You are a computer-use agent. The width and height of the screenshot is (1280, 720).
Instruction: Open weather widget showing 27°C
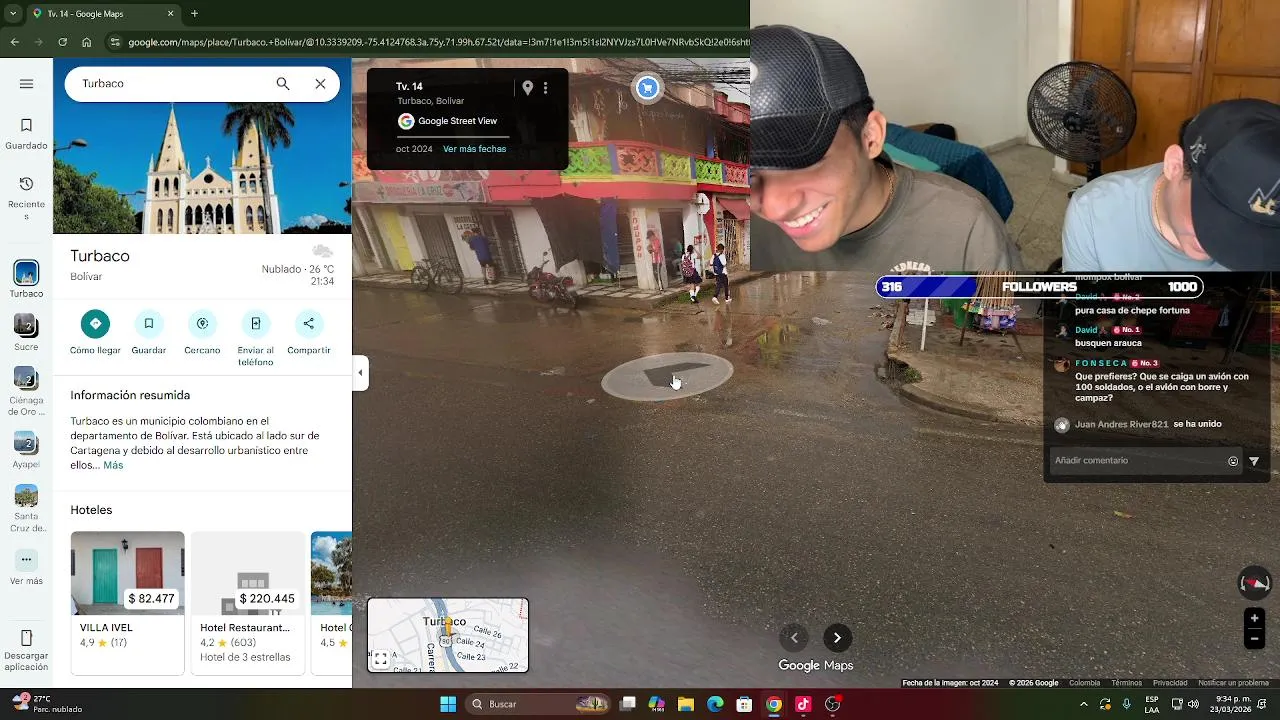click(x=47, y=704)
